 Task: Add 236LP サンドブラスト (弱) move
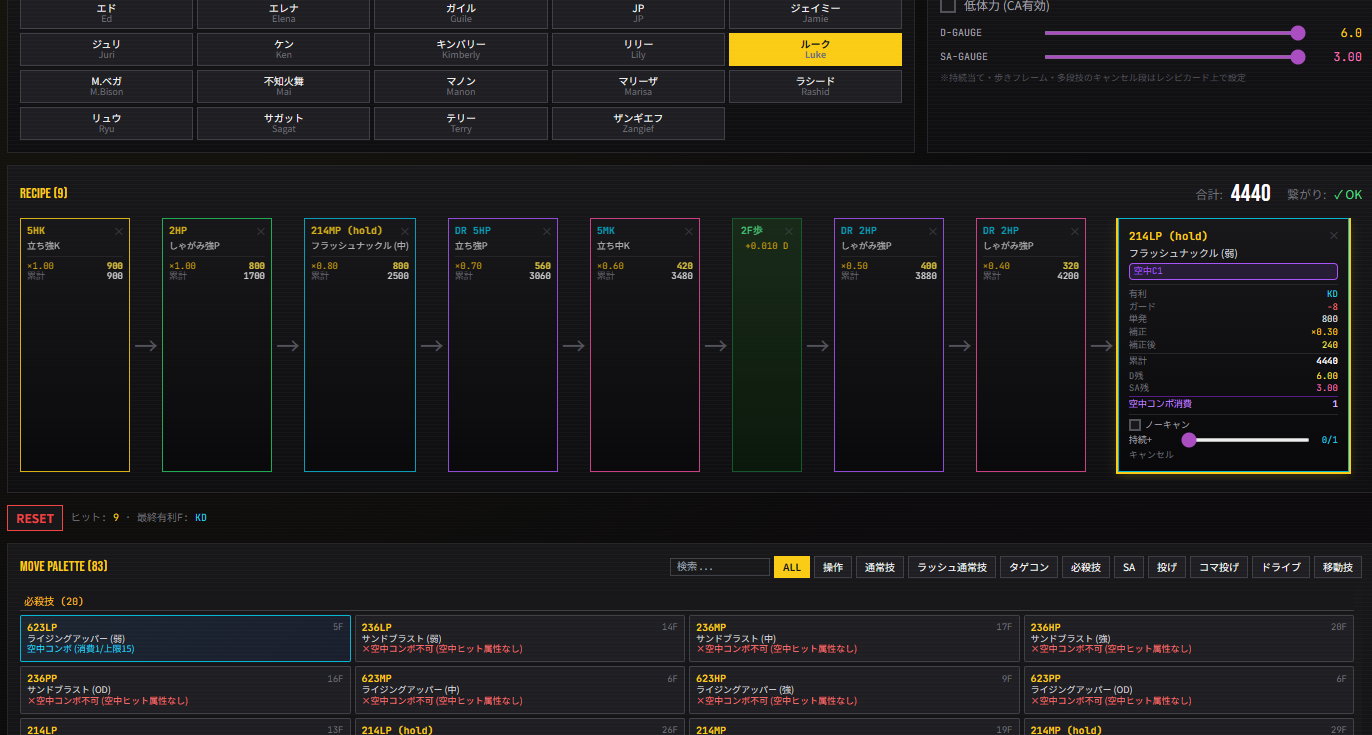[520, 638]
